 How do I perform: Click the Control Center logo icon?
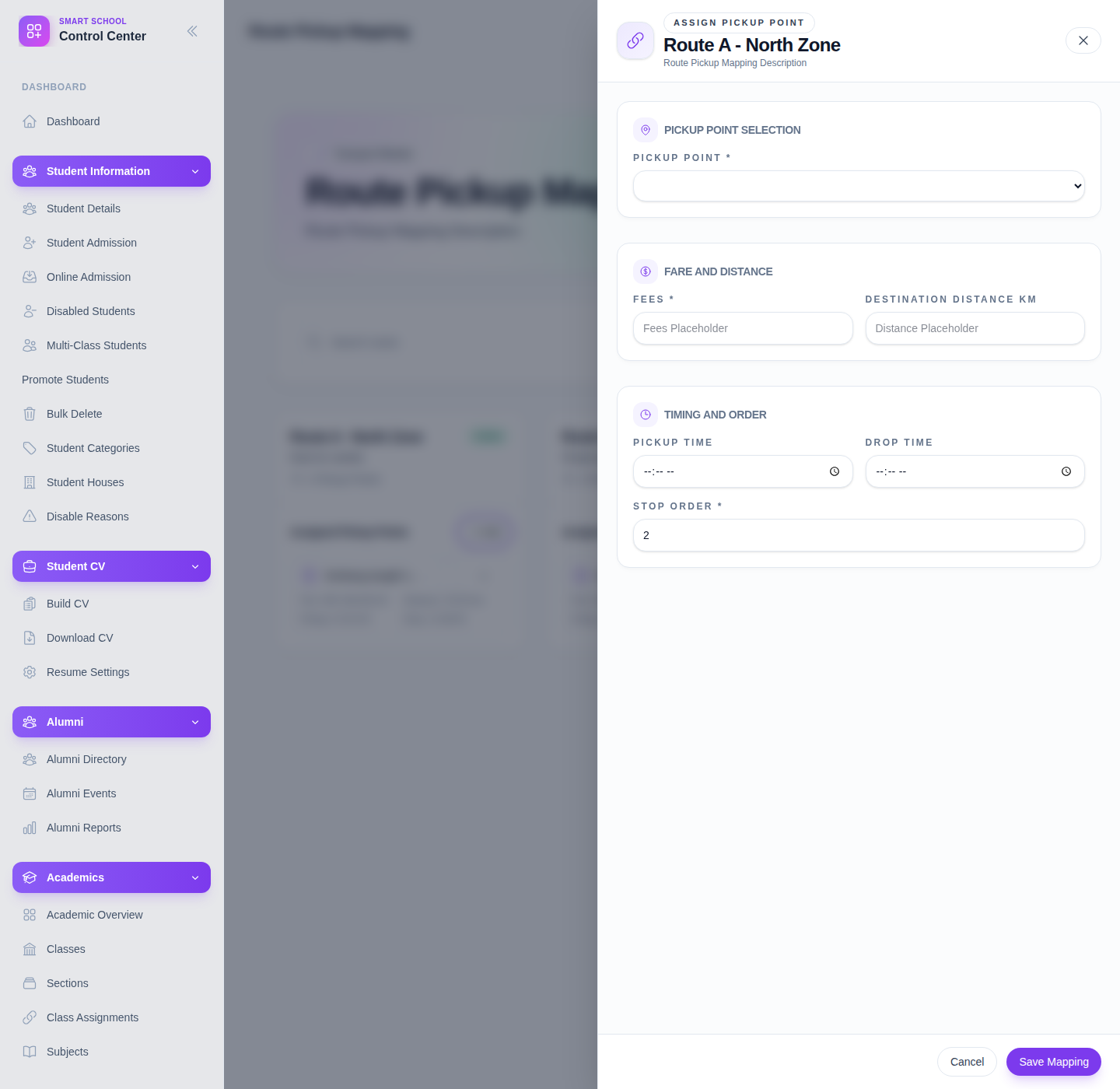coord(34,31)
